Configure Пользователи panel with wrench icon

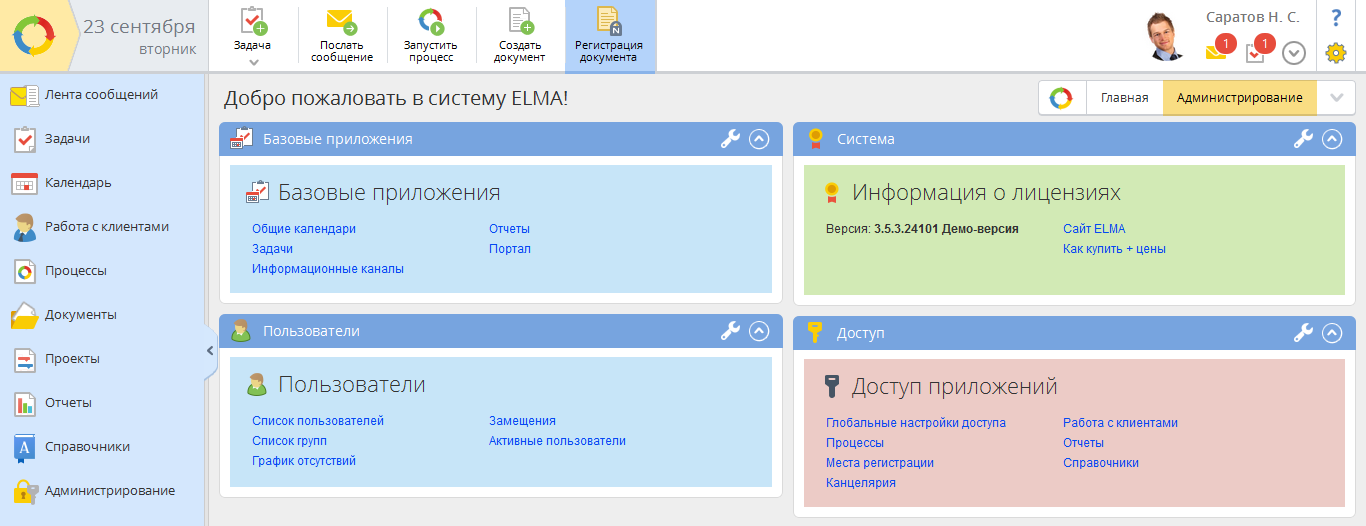[730, 331]
